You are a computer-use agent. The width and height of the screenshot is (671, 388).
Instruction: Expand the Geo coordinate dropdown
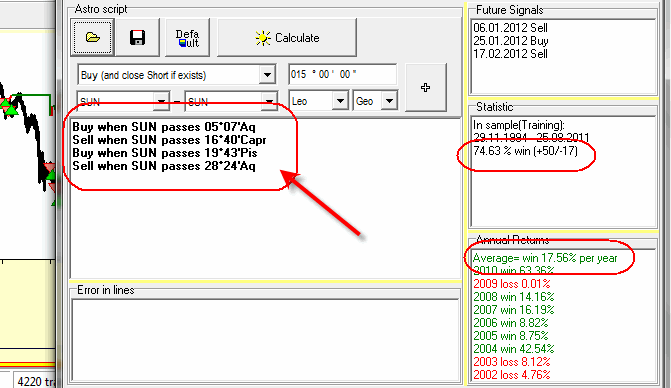tap(389, 101)
